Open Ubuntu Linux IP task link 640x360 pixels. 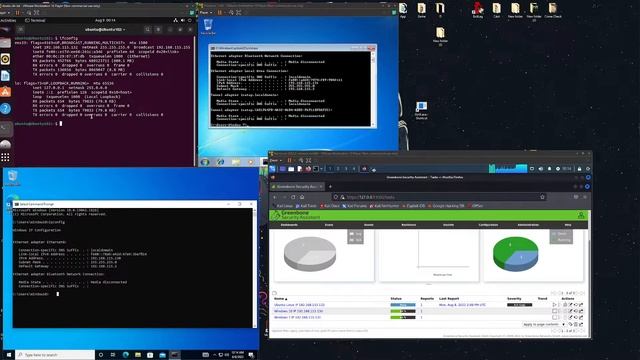click(x=299, y=305)
